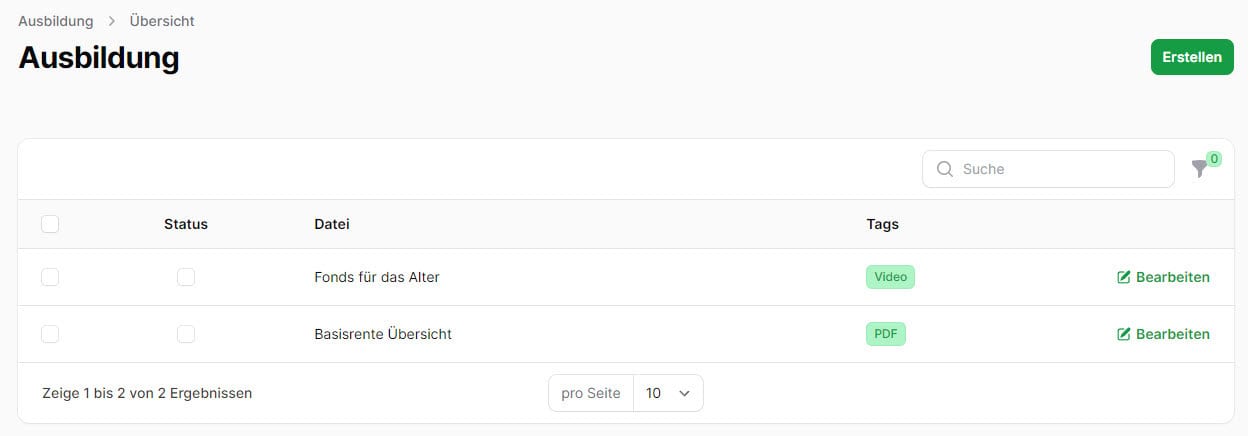
Task: Toggle status checkbox for Basisrente Übersicht
Action: coord(186,334)
